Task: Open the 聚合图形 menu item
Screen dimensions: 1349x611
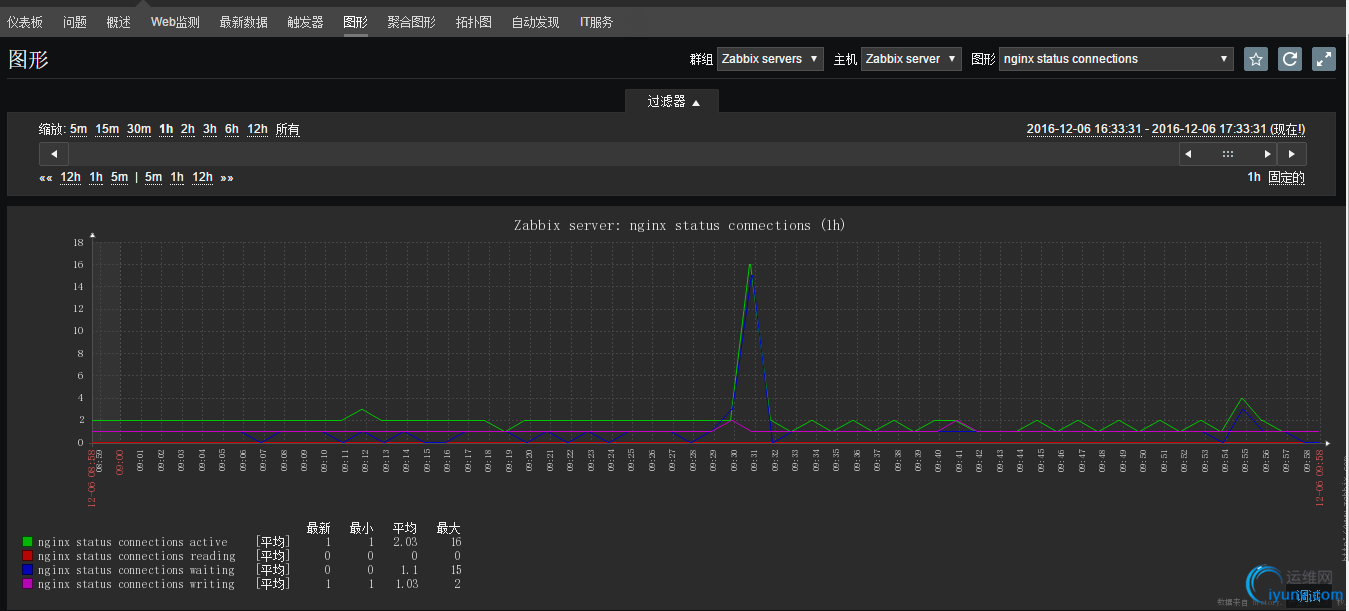Action: pyautogui.click(x=412, y=22)
